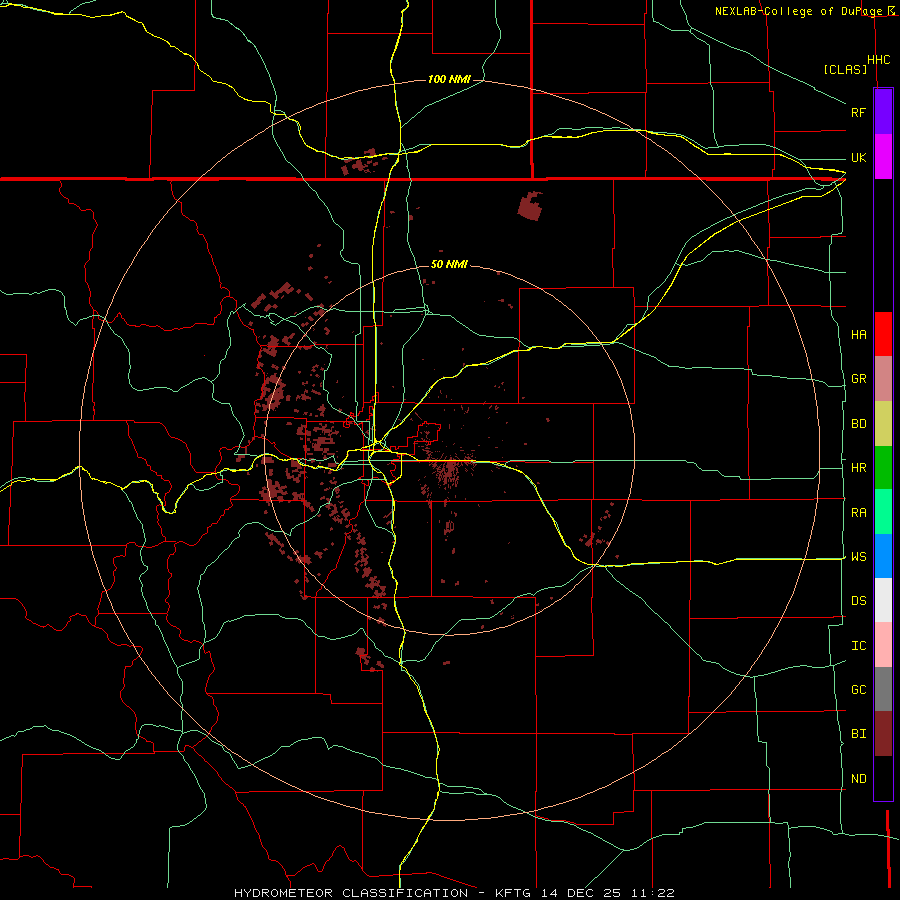Click the KFTG radar site identifier
Image resolution: width=900 pixels, height=900 pixels.
(x=514, y=893)
